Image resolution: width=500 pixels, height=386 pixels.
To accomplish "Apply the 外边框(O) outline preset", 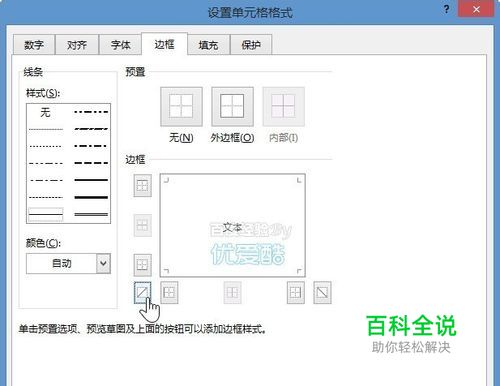I will click(x=232, y=107).
